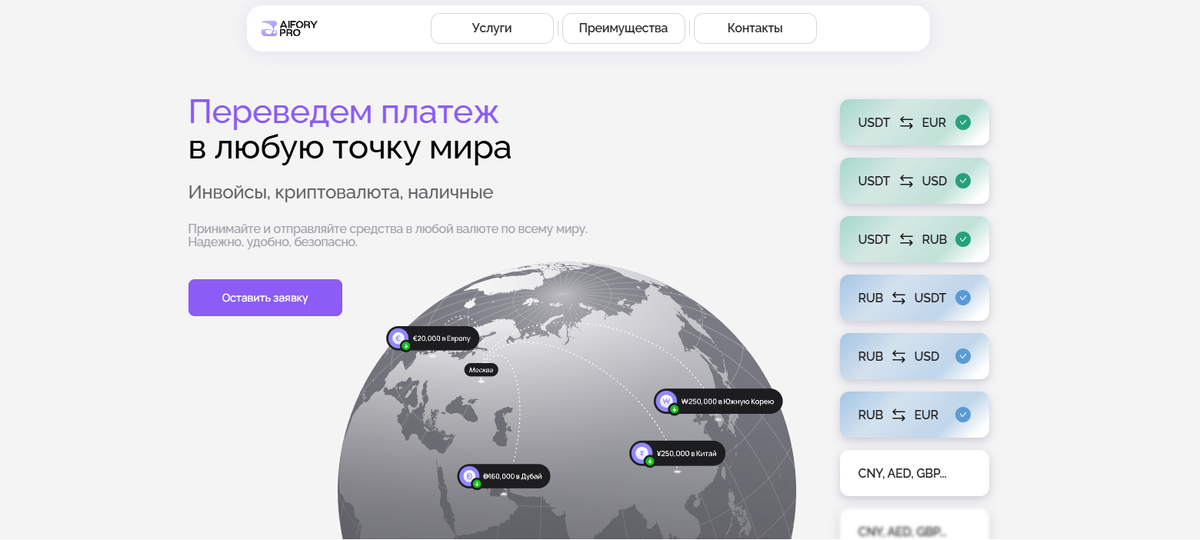
Task: Open the Контакты menu item
Action: coord(755,28)
